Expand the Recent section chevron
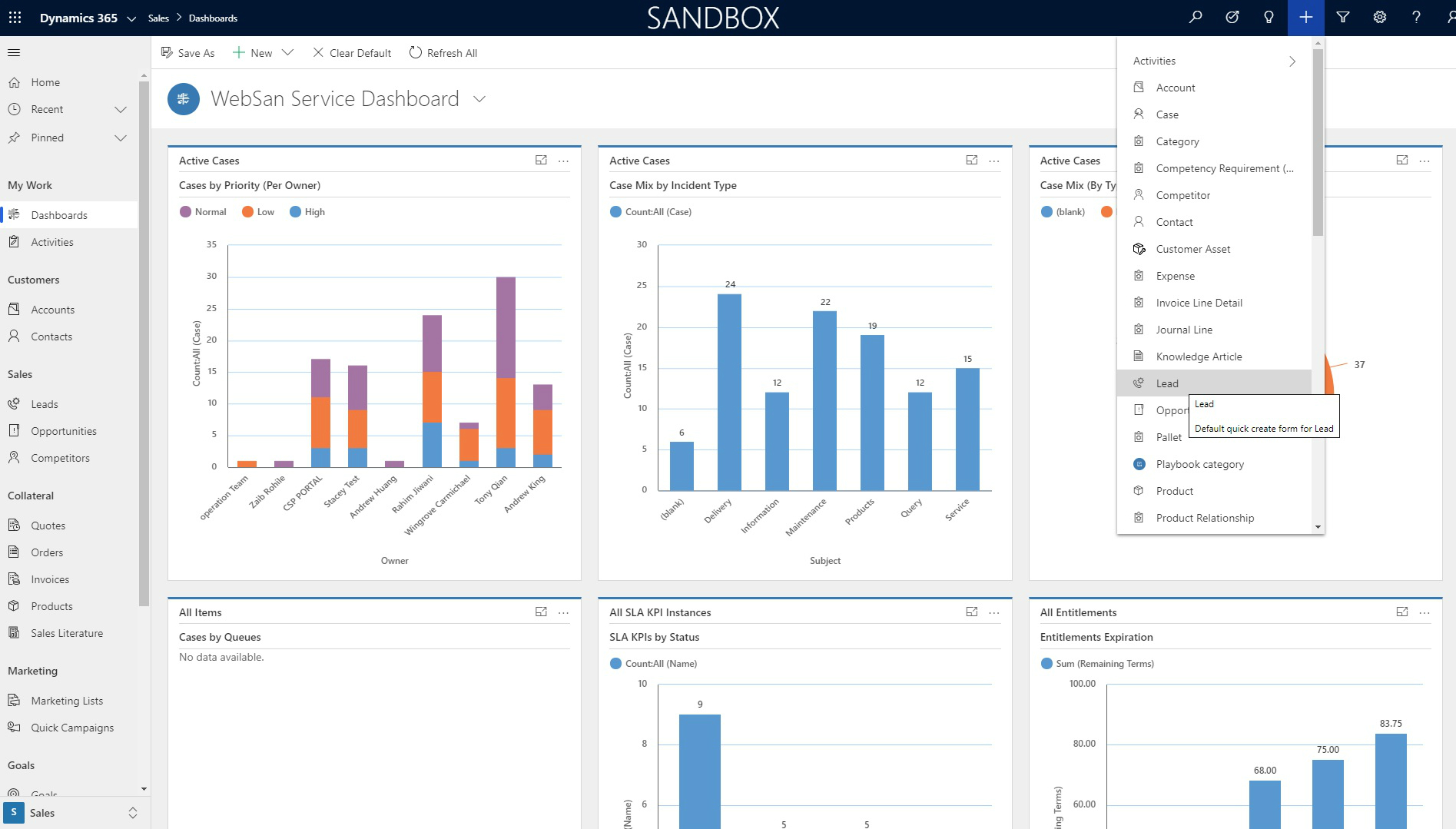The image size is (1456, 829). click(121, 109)
